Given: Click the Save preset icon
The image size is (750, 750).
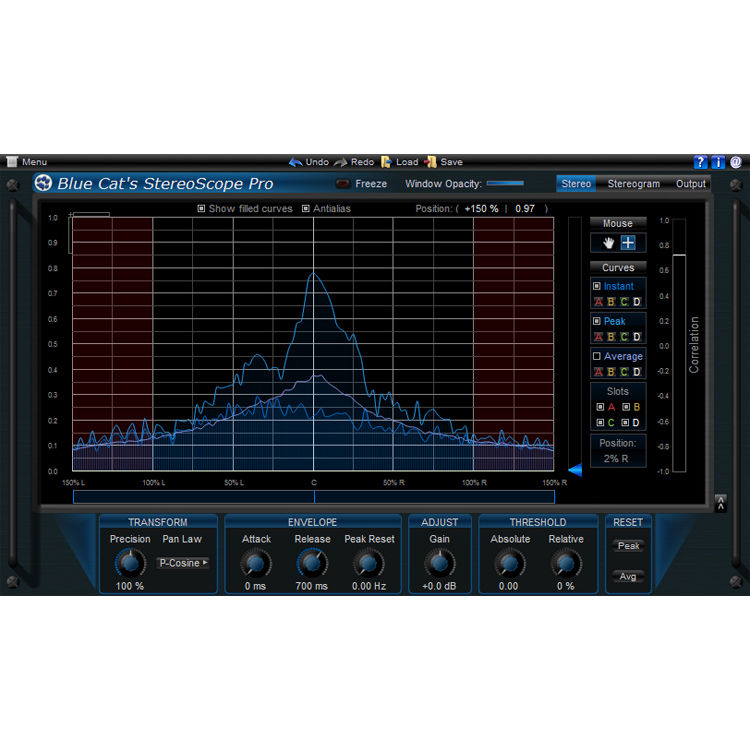Looking at the screenshot, I should [430, 162].
